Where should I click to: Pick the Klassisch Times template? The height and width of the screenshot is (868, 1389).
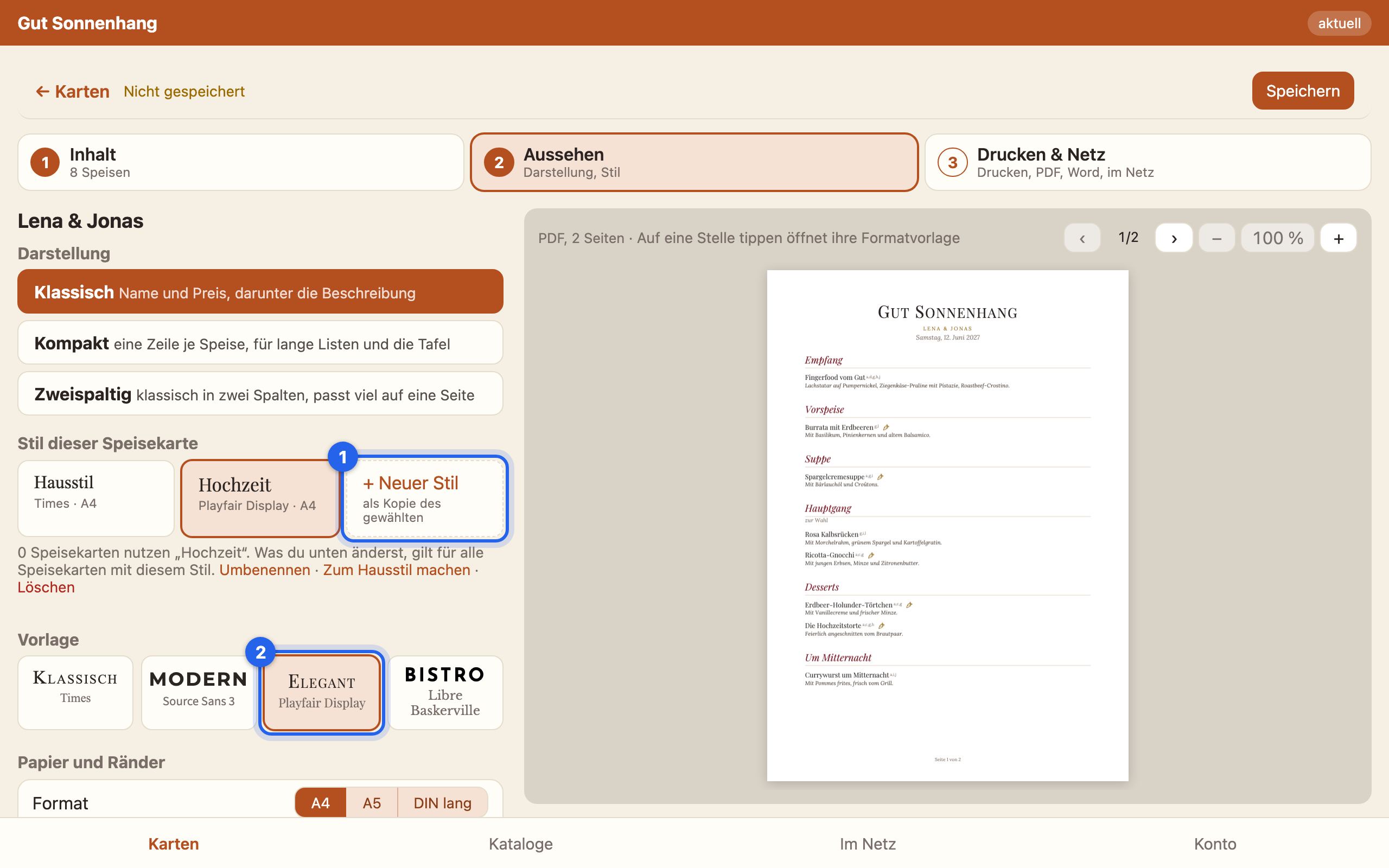tap(75, 693)
